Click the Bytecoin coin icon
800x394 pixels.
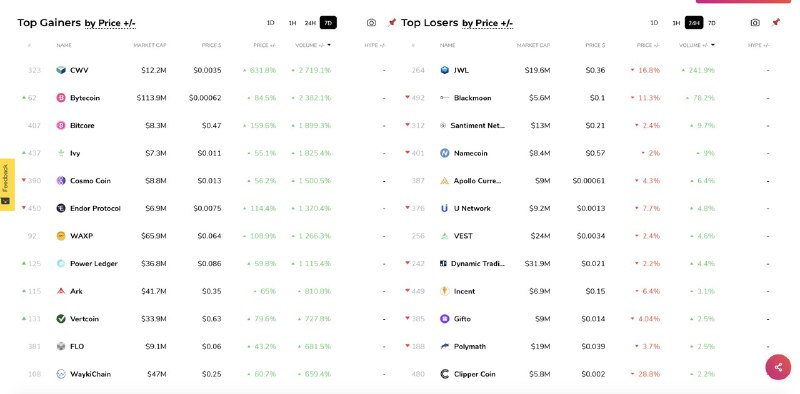[x=61, y=98]
